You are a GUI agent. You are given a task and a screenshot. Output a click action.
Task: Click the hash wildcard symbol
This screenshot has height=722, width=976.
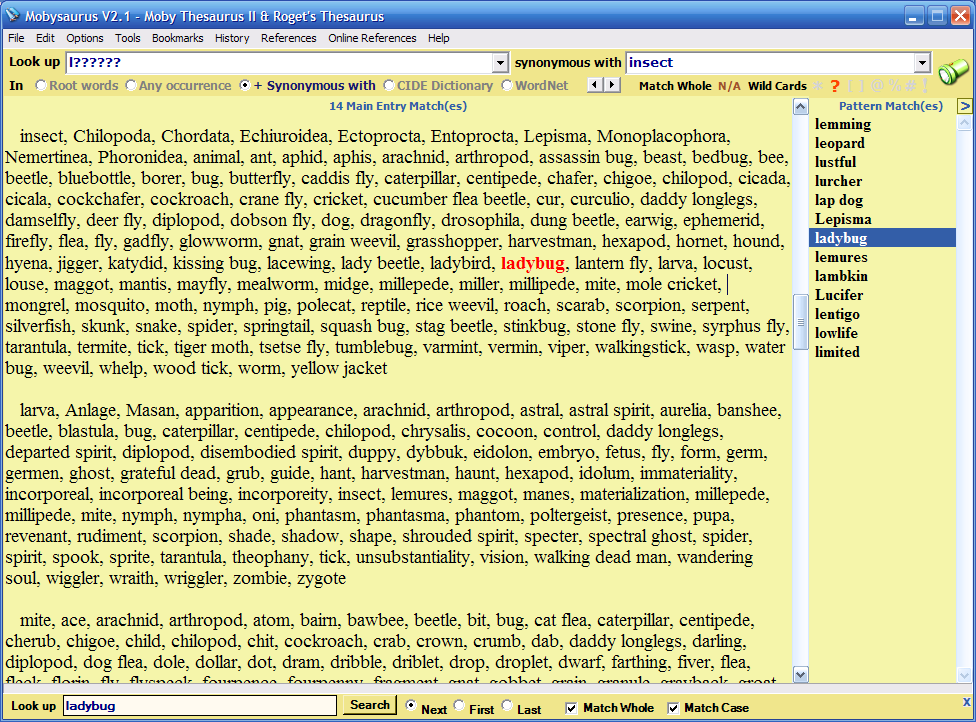(911, 86)
